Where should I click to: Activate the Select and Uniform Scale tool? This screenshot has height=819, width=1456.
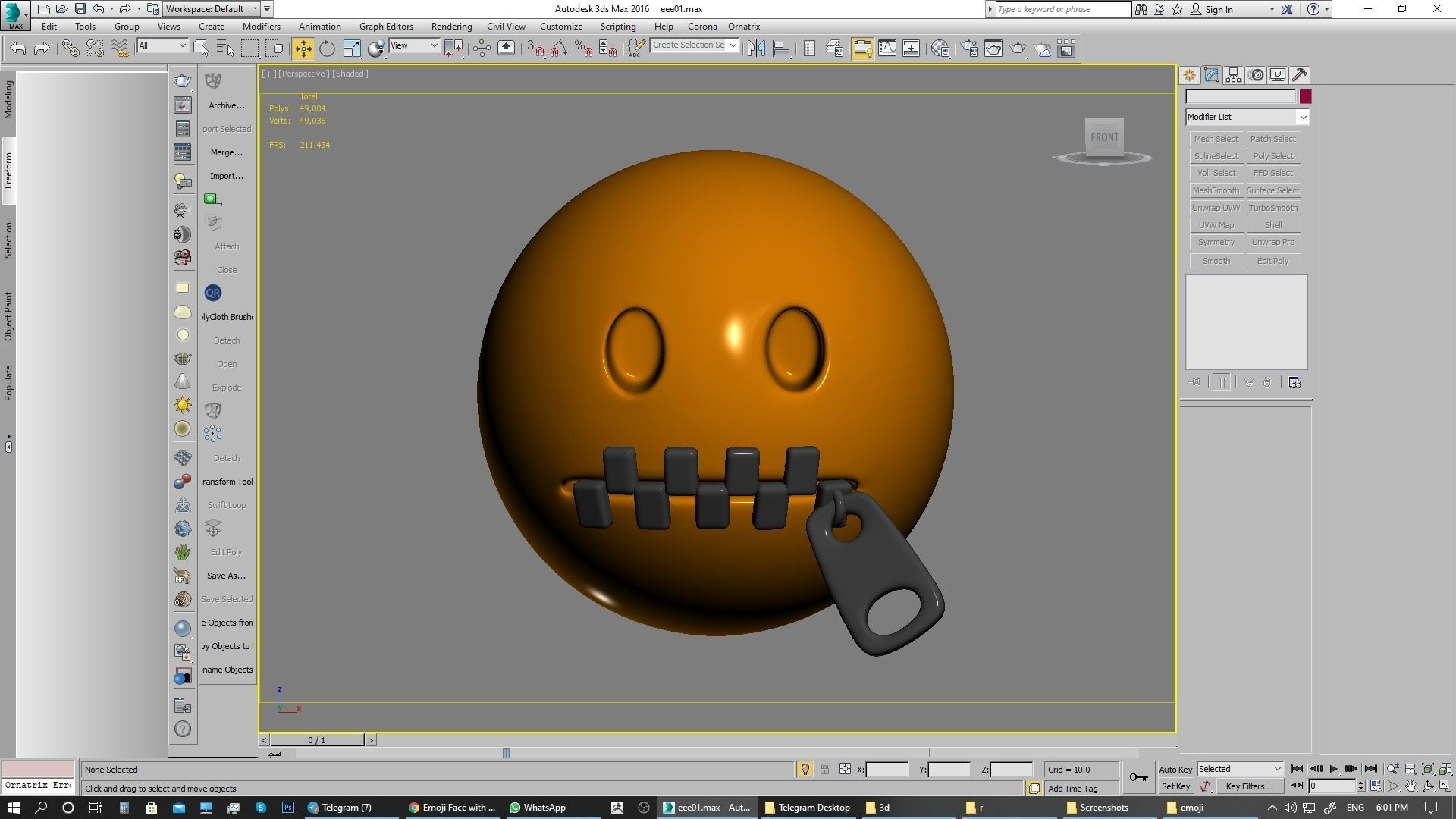(351, 49)
